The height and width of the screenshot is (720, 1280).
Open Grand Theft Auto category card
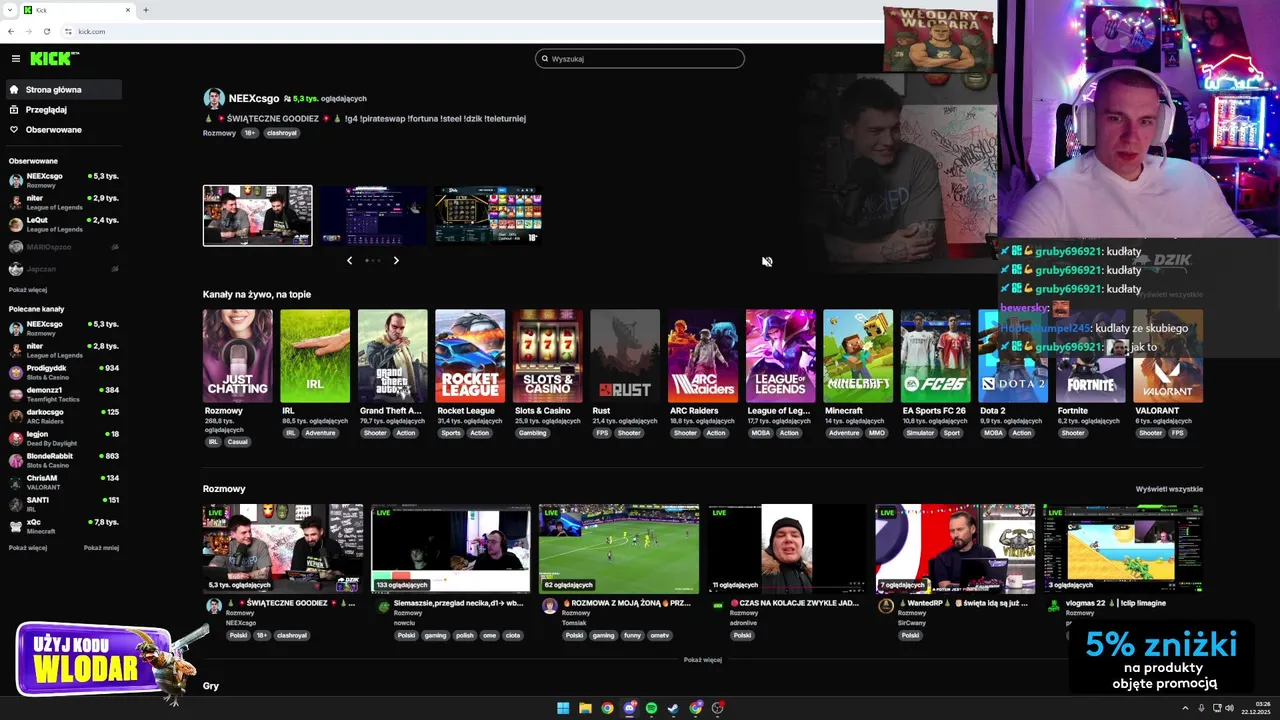point(392,356)
